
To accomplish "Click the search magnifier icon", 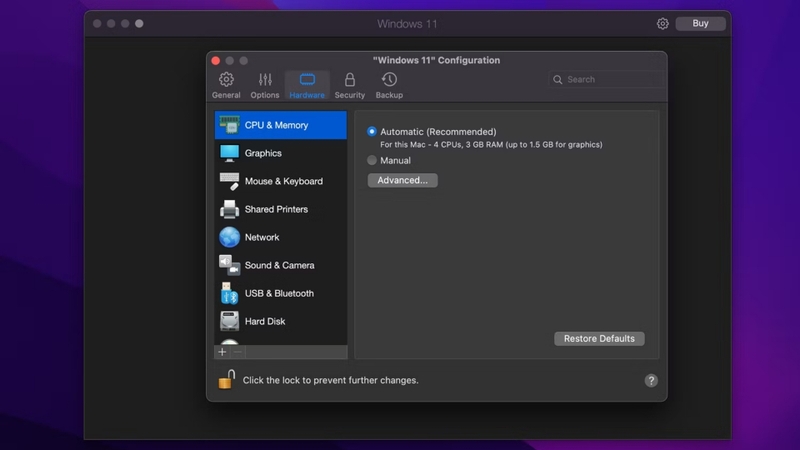I will [558, 80].
